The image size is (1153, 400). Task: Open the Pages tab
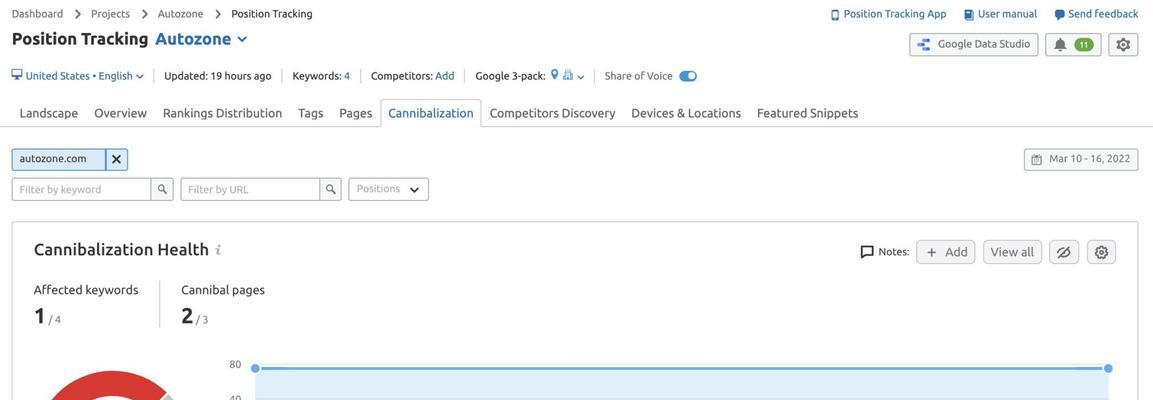click(x=355, y=113)
